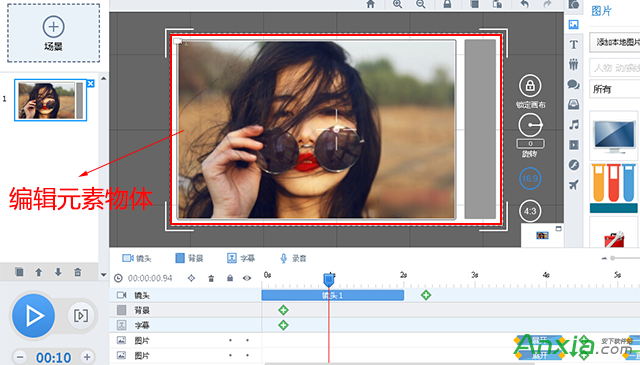Open the music note panel icon
This screenshot has width=640, height=365.
(574, 125)
